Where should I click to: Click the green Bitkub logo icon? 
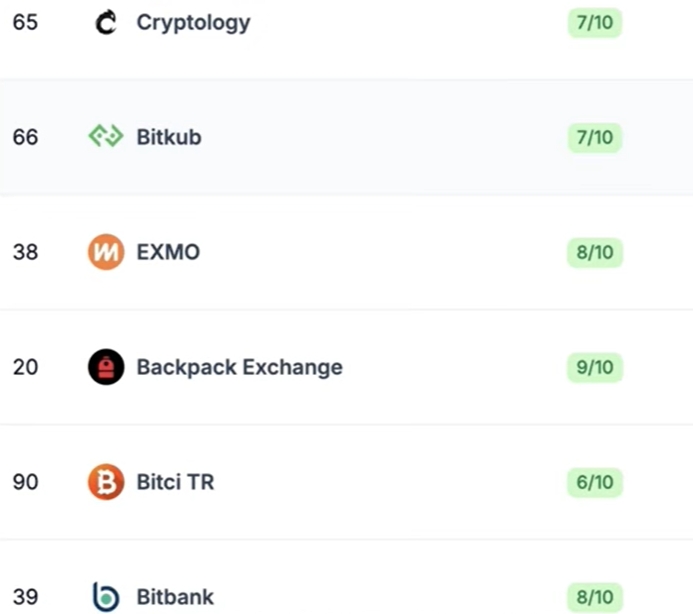[x=106, y=137]
